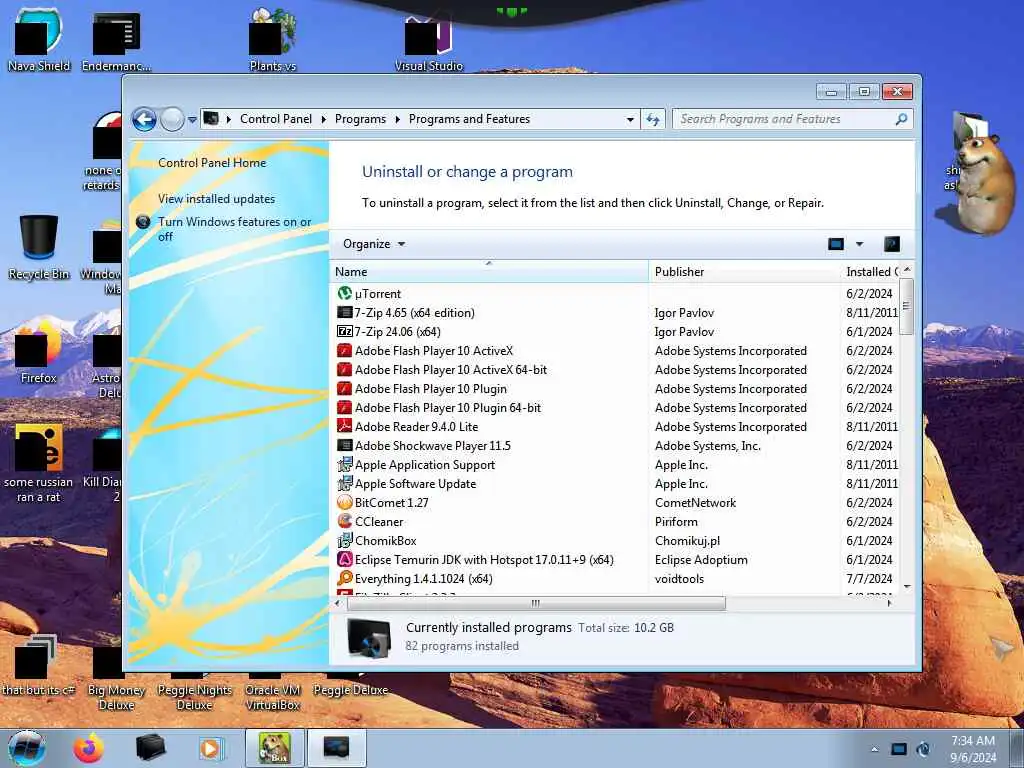Select the Firefox desktop shortcut
This screenshot has height=768, width=1024.
click(39, 351)
